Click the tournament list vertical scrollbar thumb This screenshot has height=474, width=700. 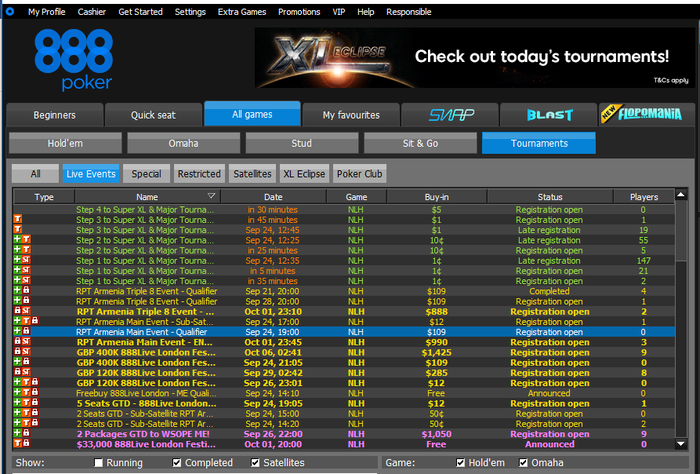[681, 231]
